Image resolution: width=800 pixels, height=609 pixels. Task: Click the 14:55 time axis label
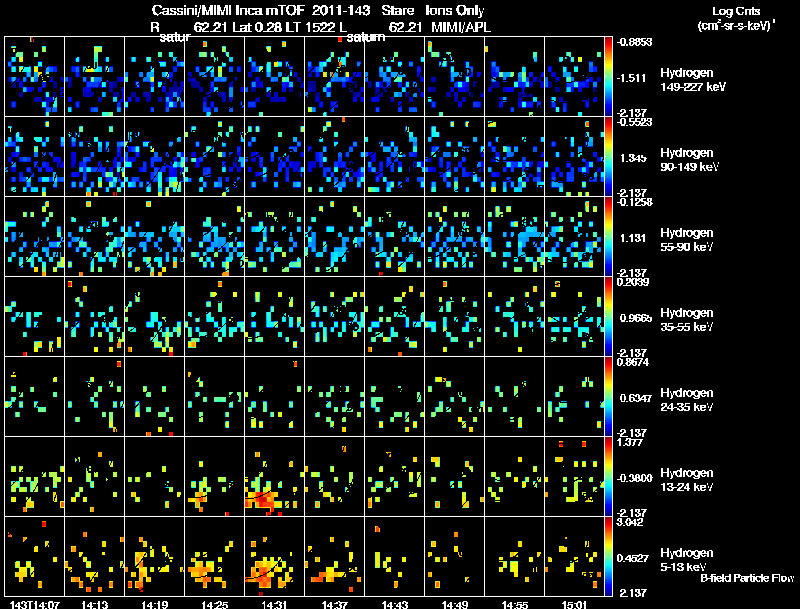pyautogui.click(x=515, y=604)
